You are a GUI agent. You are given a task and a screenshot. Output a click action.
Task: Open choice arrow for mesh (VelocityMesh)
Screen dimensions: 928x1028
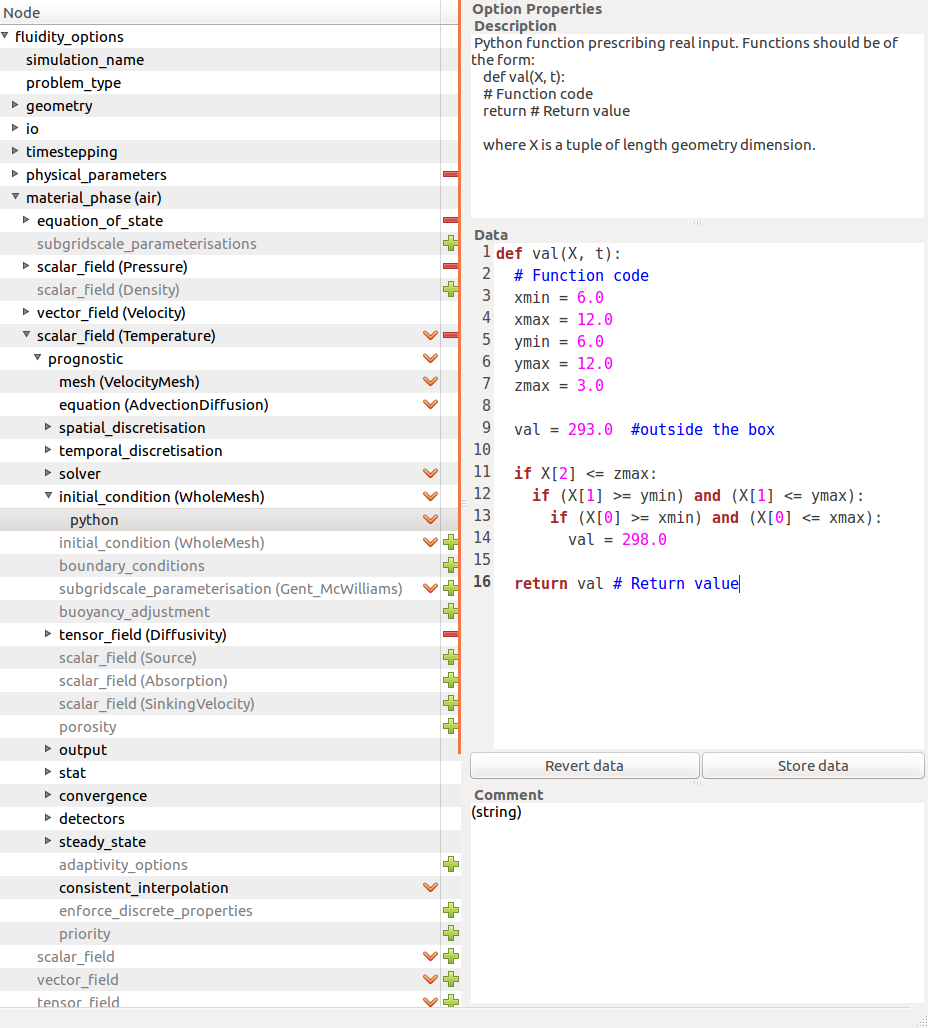tap(430, 381)
